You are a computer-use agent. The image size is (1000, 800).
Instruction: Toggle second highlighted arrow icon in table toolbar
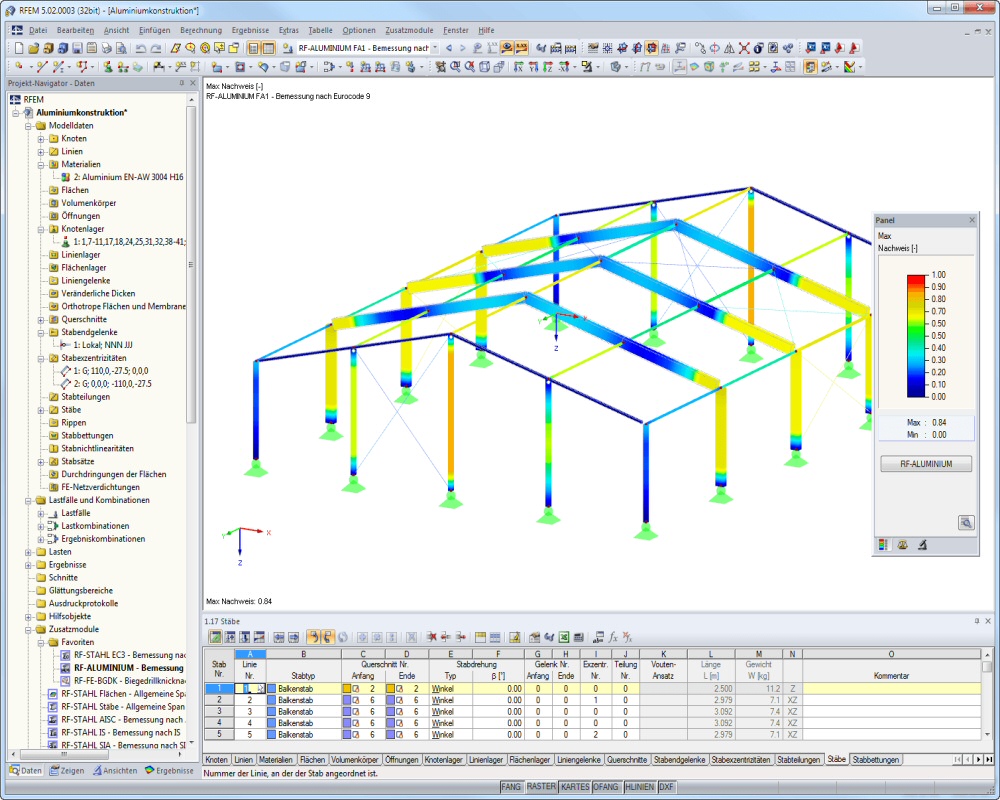(328, 637)
